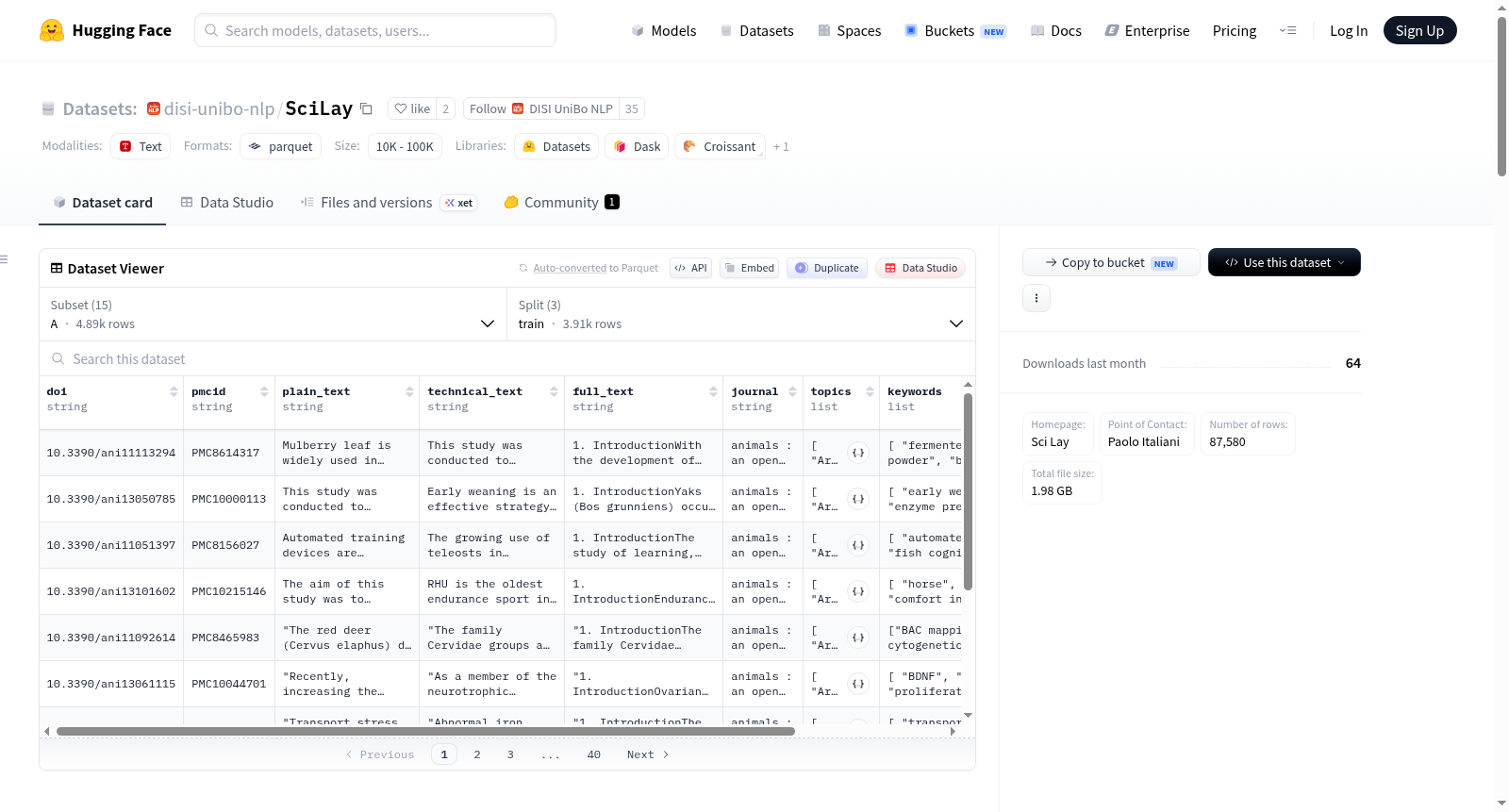
Task: Click the Hugging Face logo
Action: tap(106, 30)
